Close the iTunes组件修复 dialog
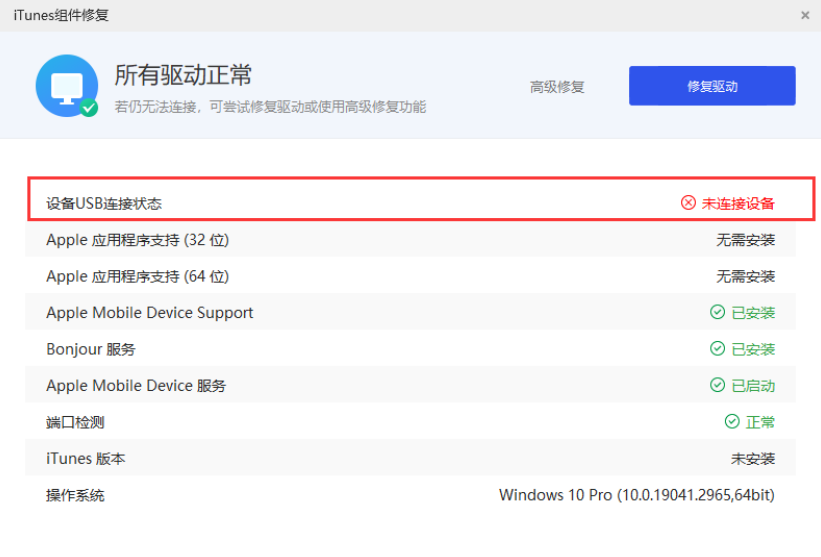821x557 pixels. click(x=805, y=15)
